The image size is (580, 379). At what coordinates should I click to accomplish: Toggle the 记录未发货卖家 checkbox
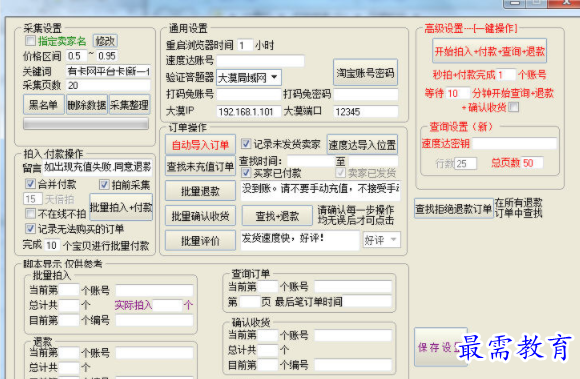click(x=246, y=144)
